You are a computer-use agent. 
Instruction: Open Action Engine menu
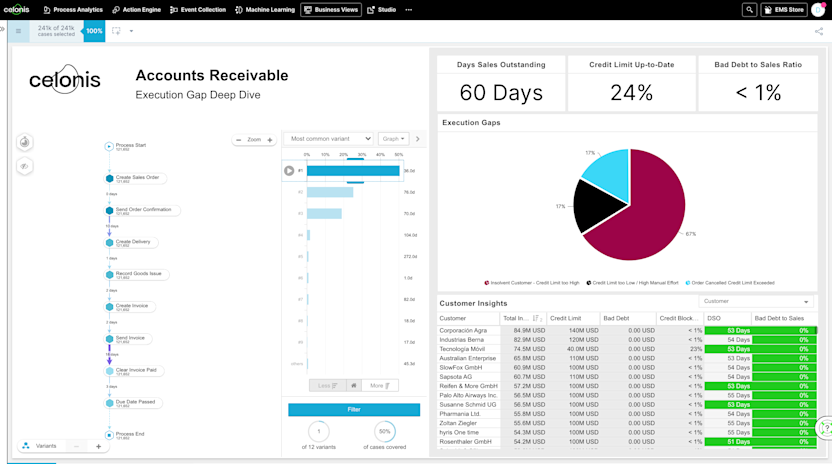coord(136,10)
